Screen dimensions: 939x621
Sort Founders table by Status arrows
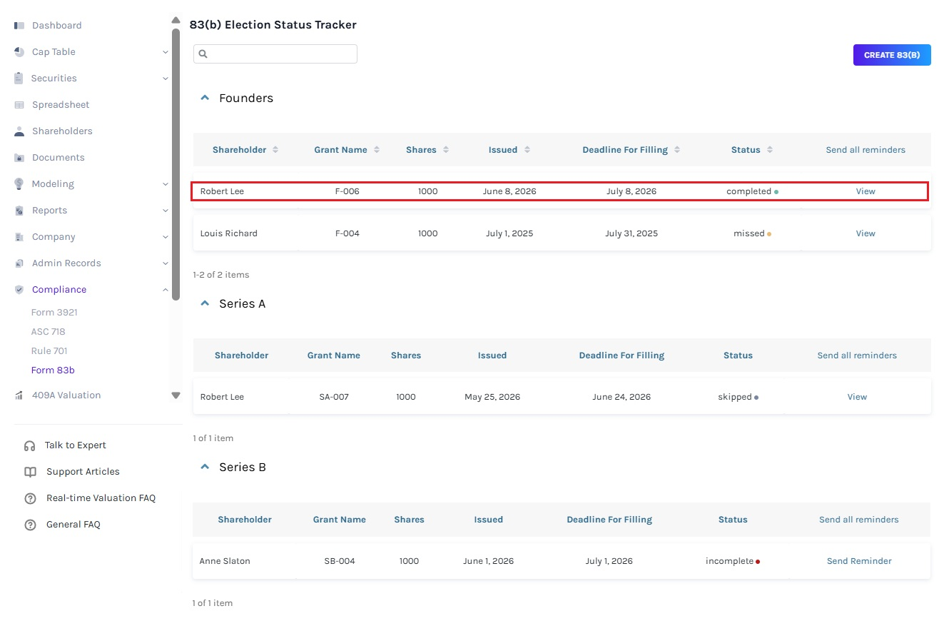(x=770, y=150)
